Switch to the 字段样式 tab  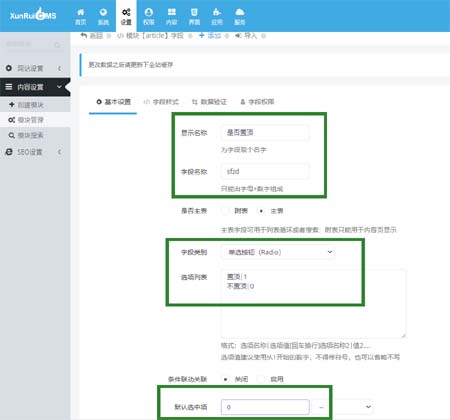tap(161, 102)
